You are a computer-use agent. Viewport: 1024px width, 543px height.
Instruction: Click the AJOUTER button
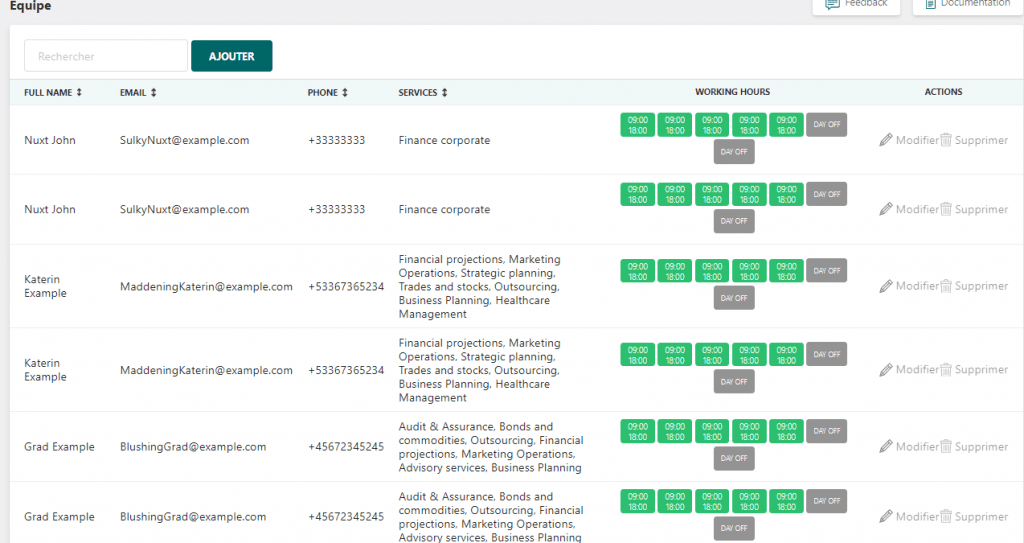[x=231, y=56]
